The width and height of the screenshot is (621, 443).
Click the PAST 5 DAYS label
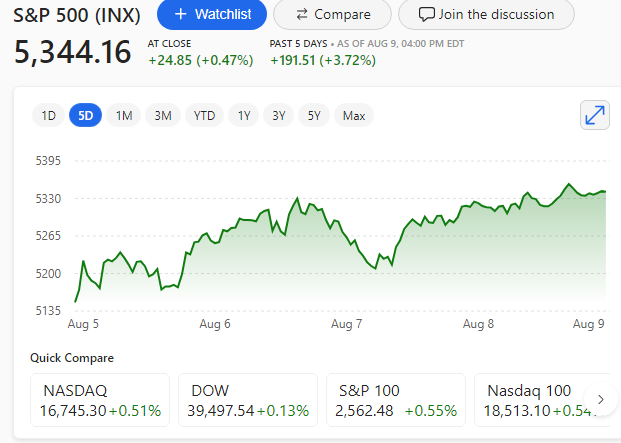(298, 44)
